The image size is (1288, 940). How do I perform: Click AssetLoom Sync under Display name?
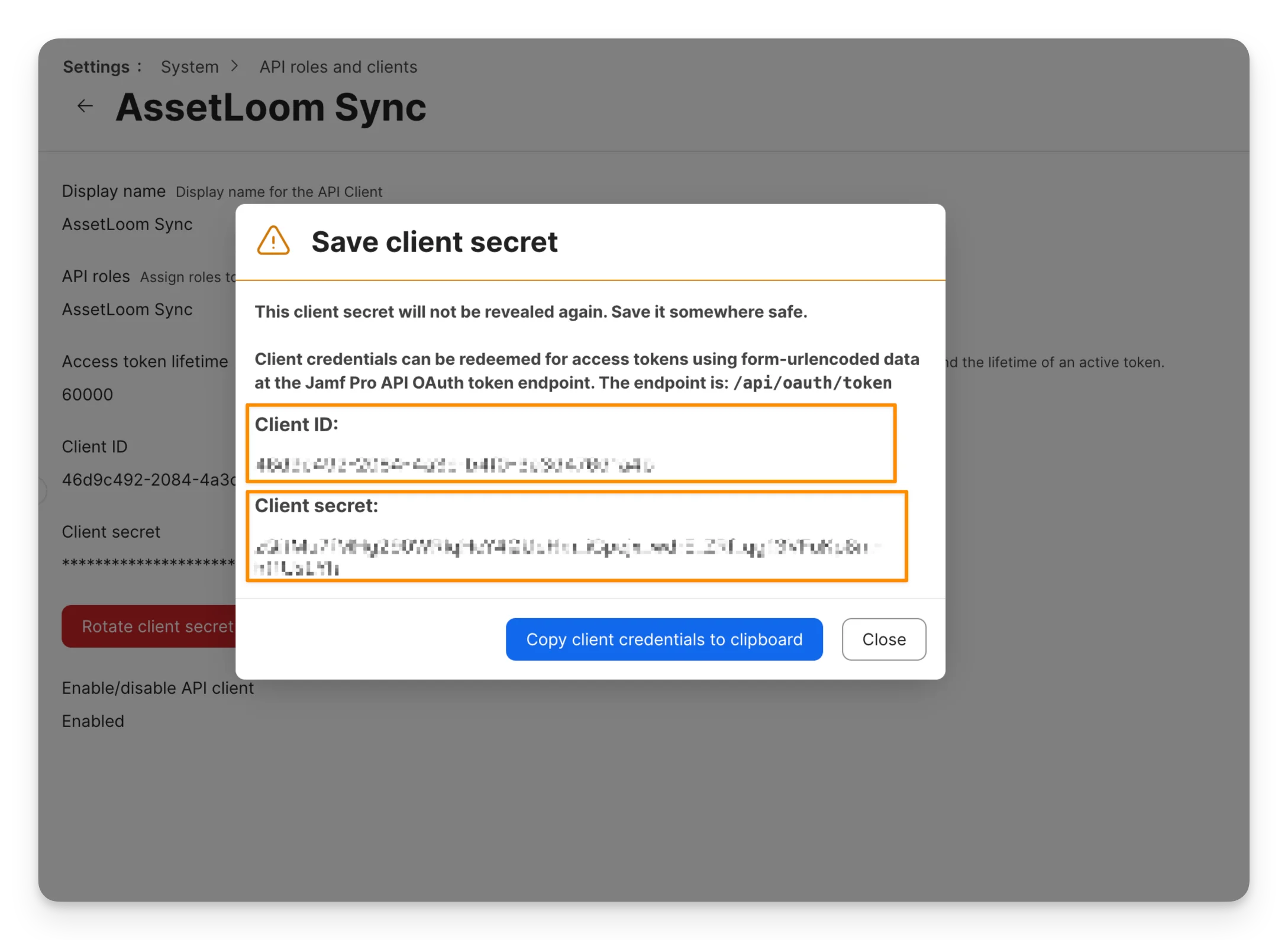click(x=127, y=224)
